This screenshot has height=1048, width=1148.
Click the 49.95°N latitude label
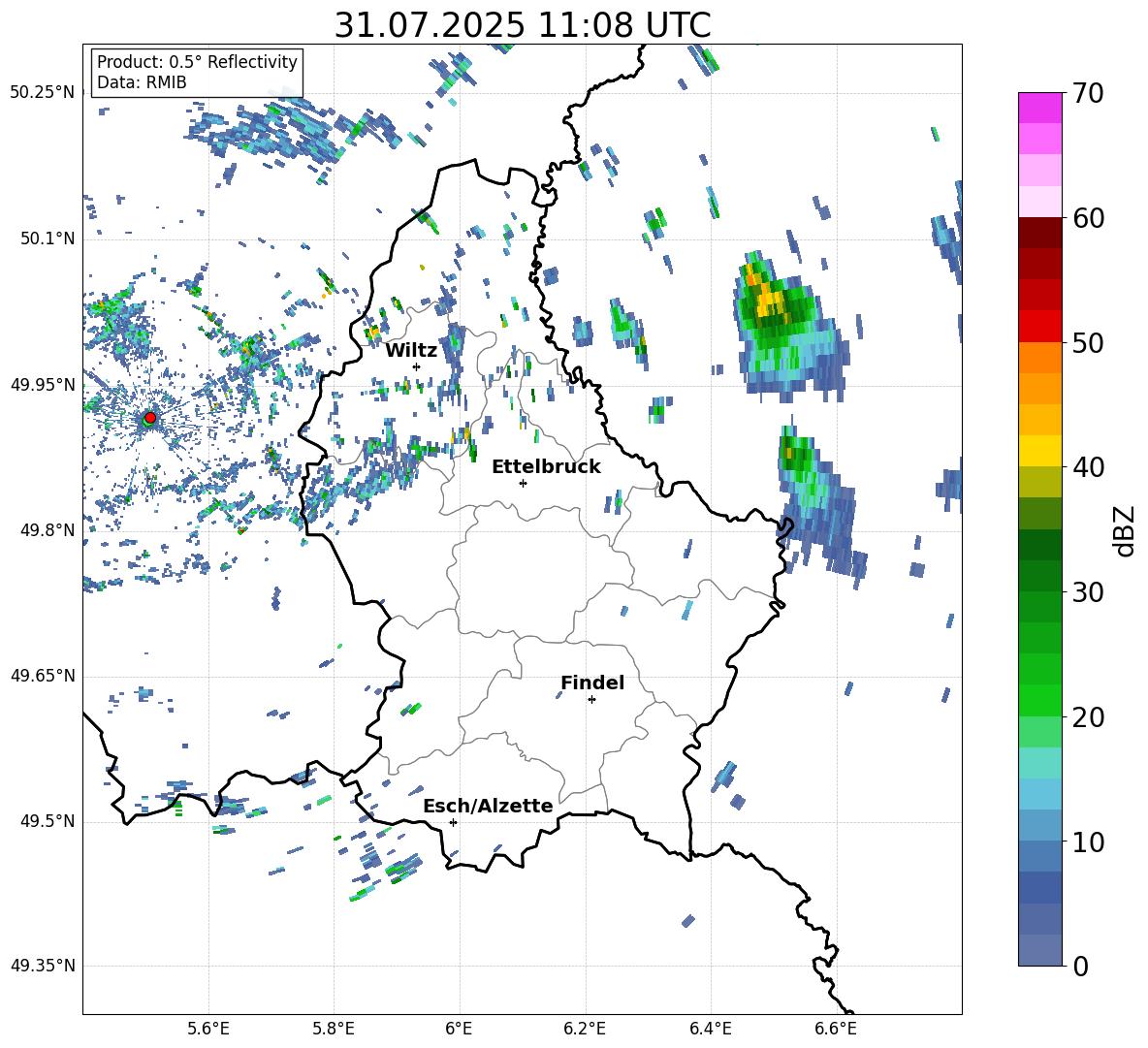pyautogui.click(x=43, y=385)
